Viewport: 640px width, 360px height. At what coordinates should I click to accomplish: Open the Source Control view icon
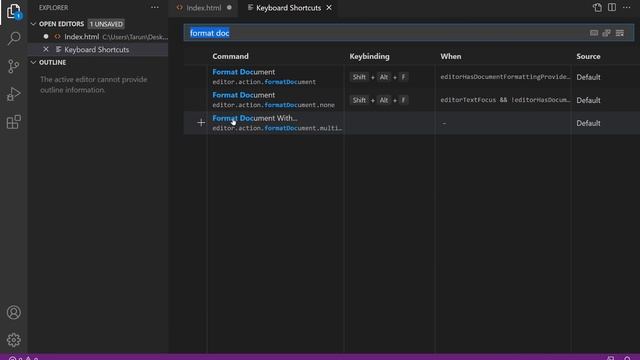[x=13, y=66]
